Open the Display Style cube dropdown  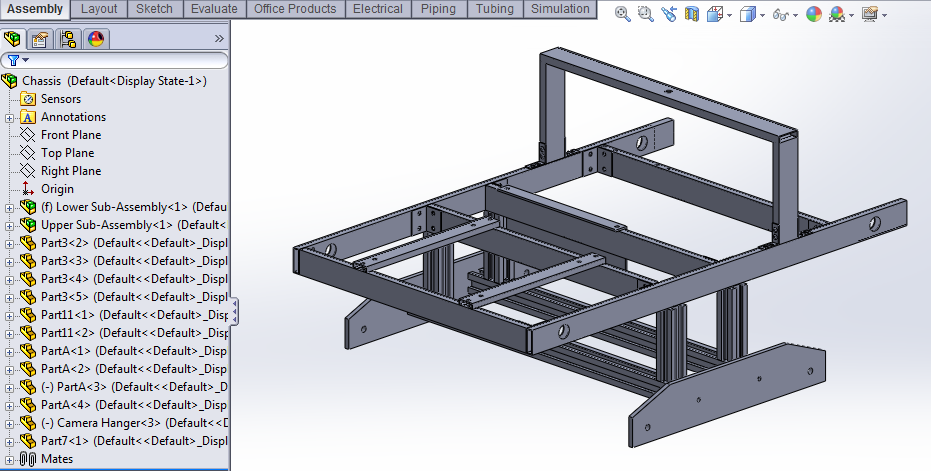(762, 15)
